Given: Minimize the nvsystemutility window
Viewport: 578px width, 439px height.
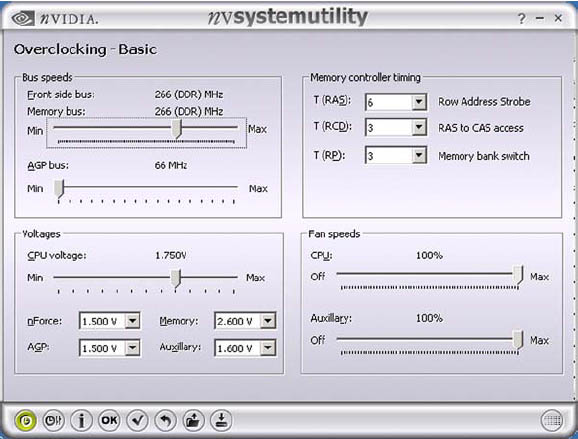Looking at the screenshot, I should [540, 18].
